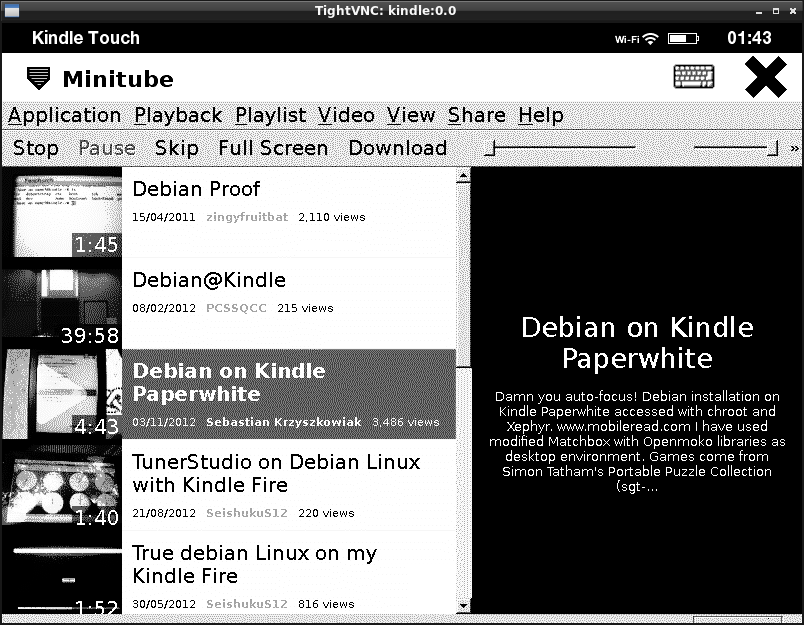Select the True debian Linux thumbnail
This screenshot has width=804, height=625.
(62, 572)
